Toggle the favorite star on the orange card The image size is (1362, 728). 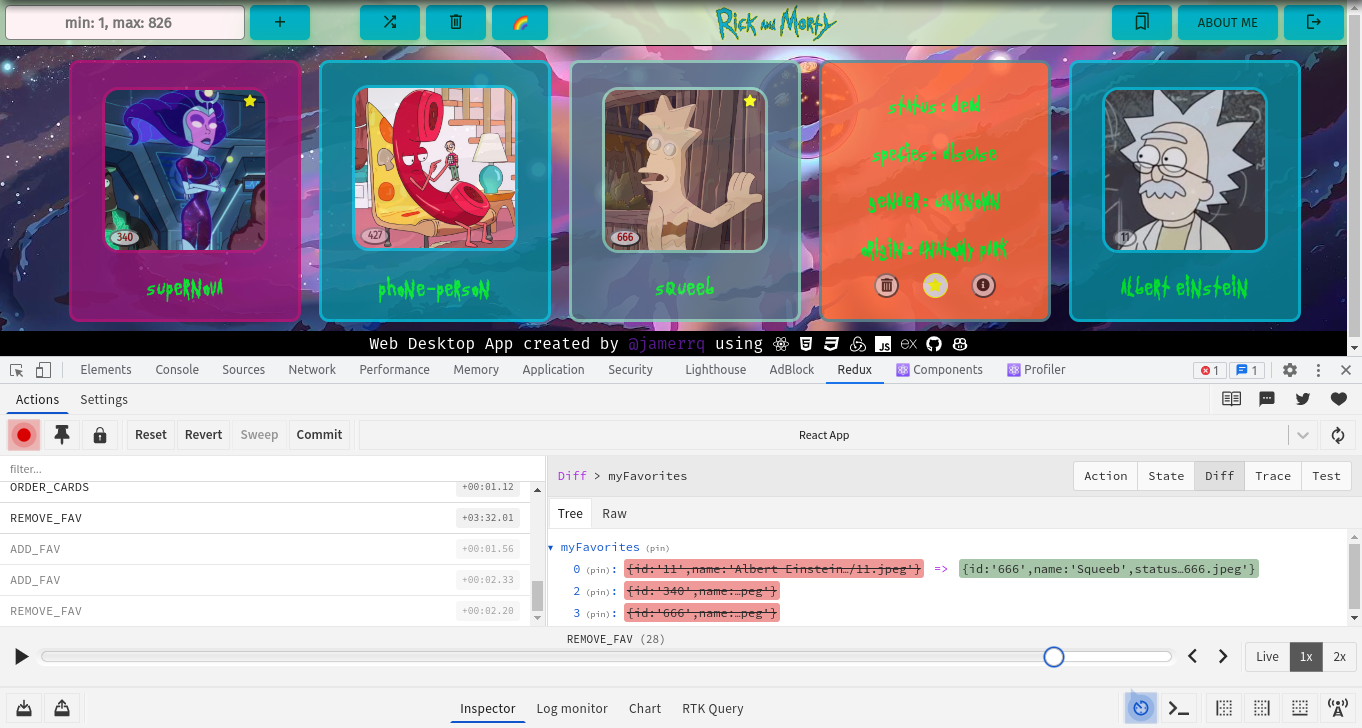click(x=935, y=286)
